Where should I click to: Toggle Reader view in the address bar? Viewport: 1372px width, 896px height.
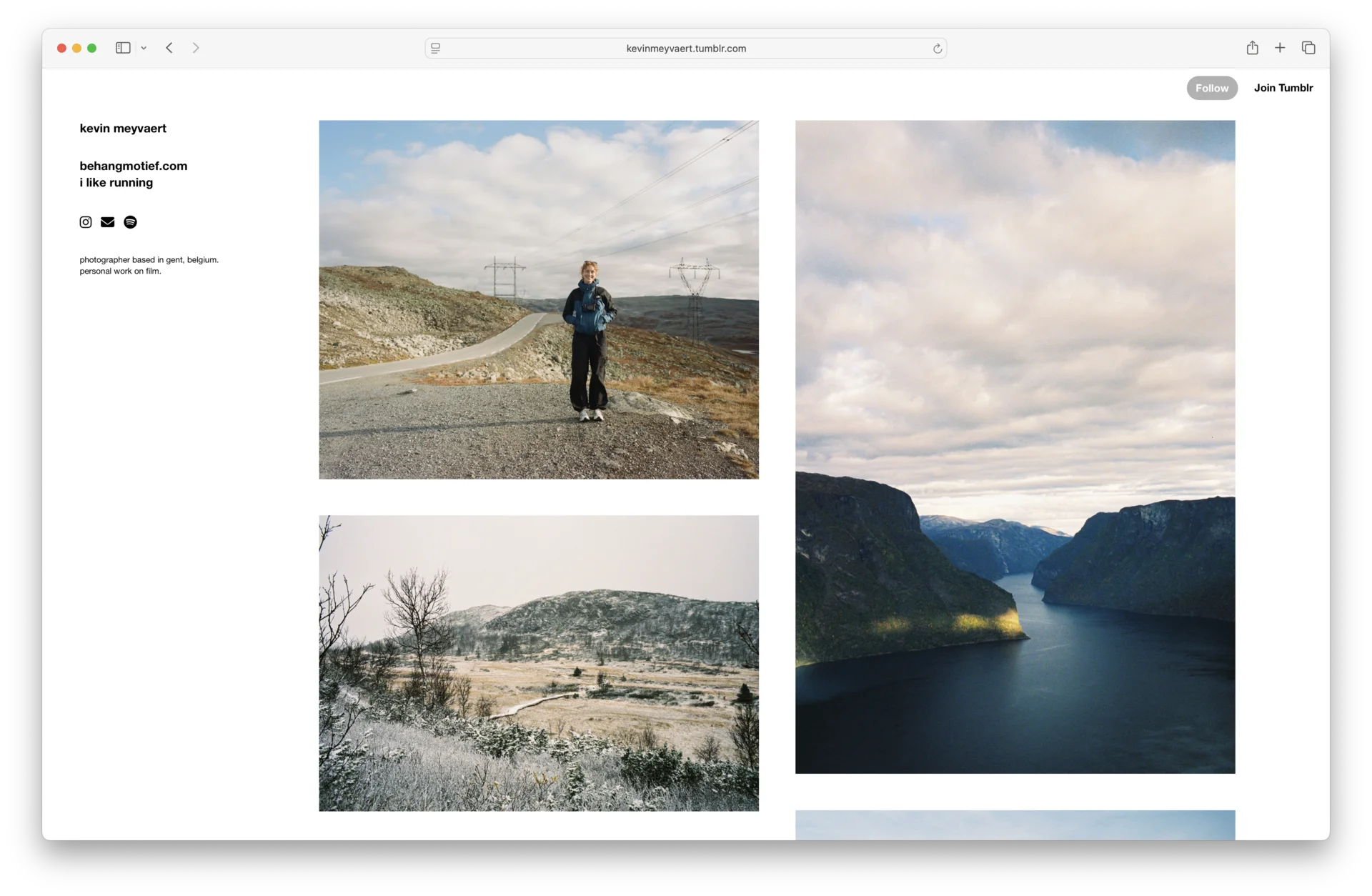(x=435, y=48)
